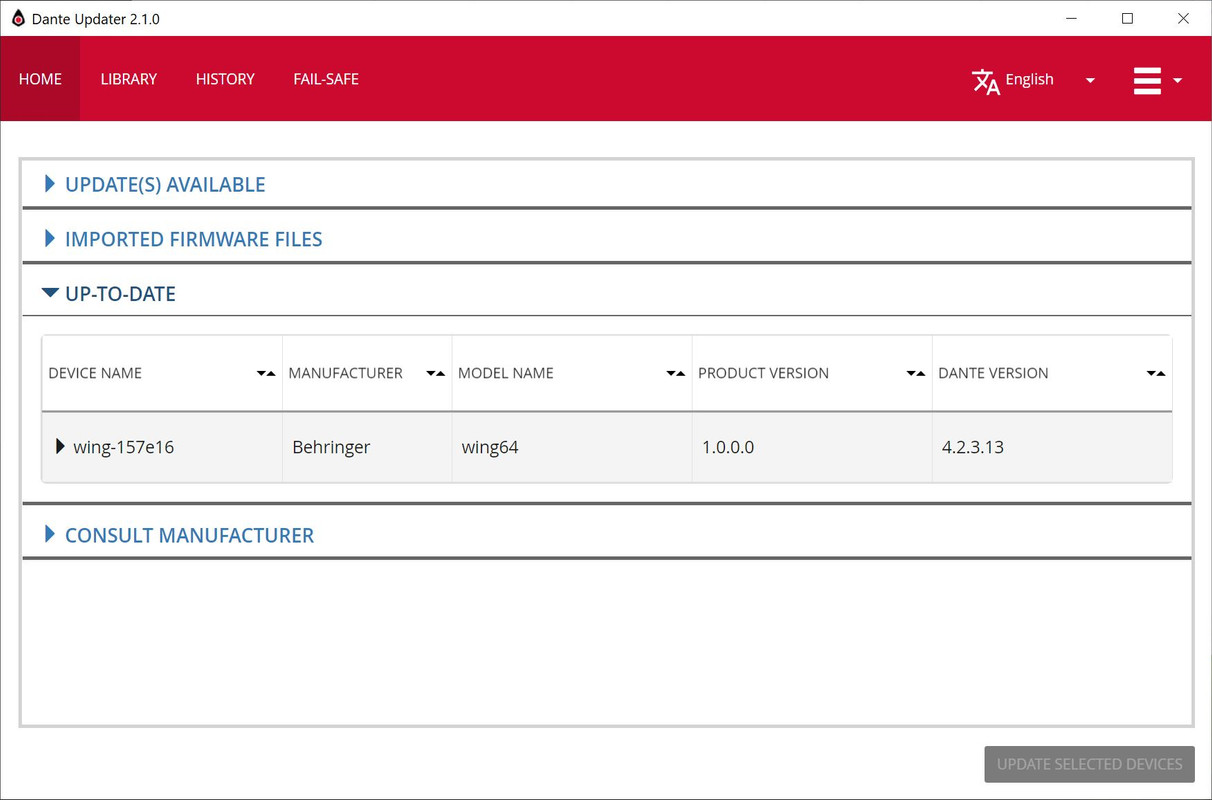Image resolution: width=1212 pixels, height=800 pixels.
Task: Switch to the HOME tab
Action: pos(40,79)
